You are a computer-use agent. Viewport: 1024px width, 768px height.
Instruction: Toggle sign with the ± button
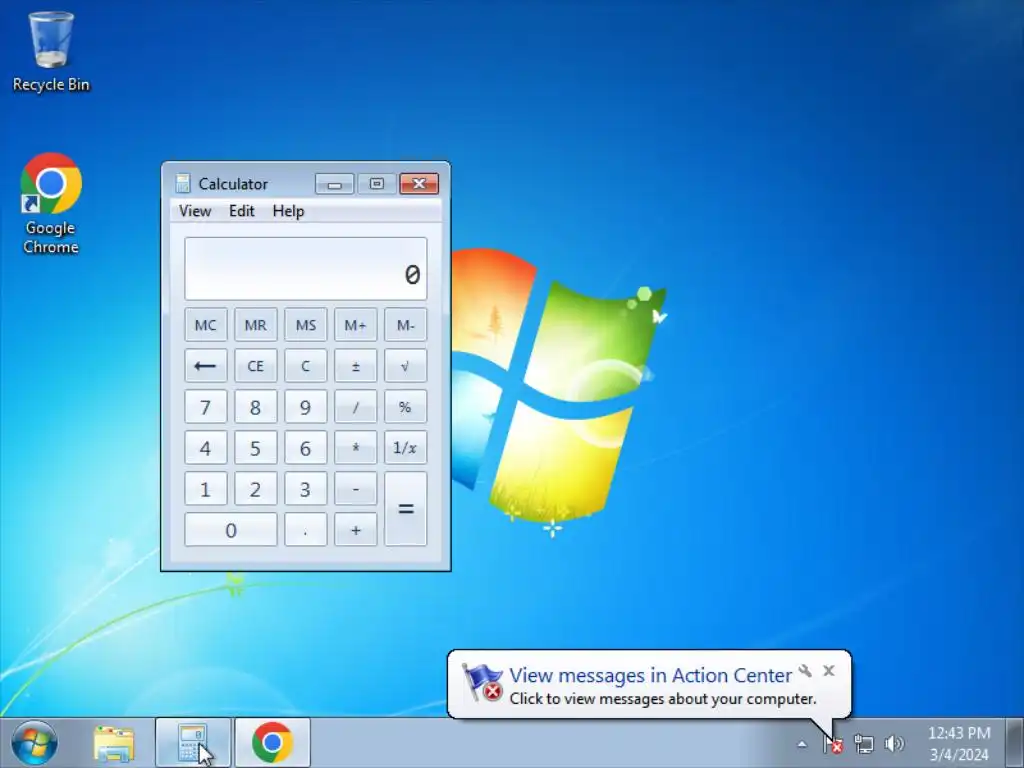(x=355, y=366)
